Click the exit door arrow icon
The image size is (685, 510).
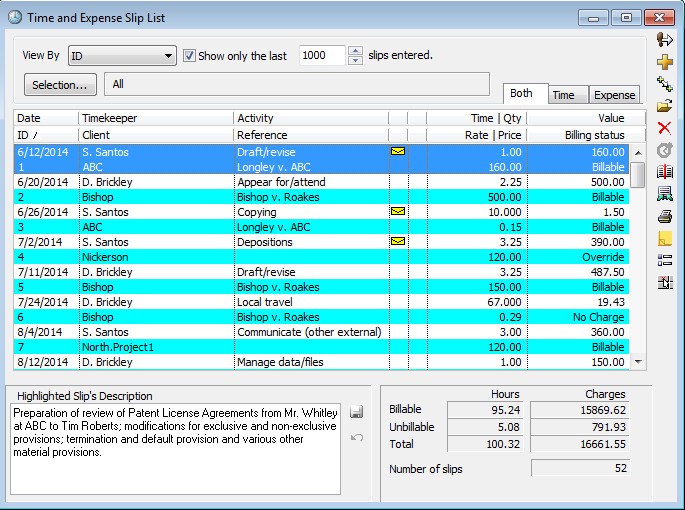click(664, 40)
